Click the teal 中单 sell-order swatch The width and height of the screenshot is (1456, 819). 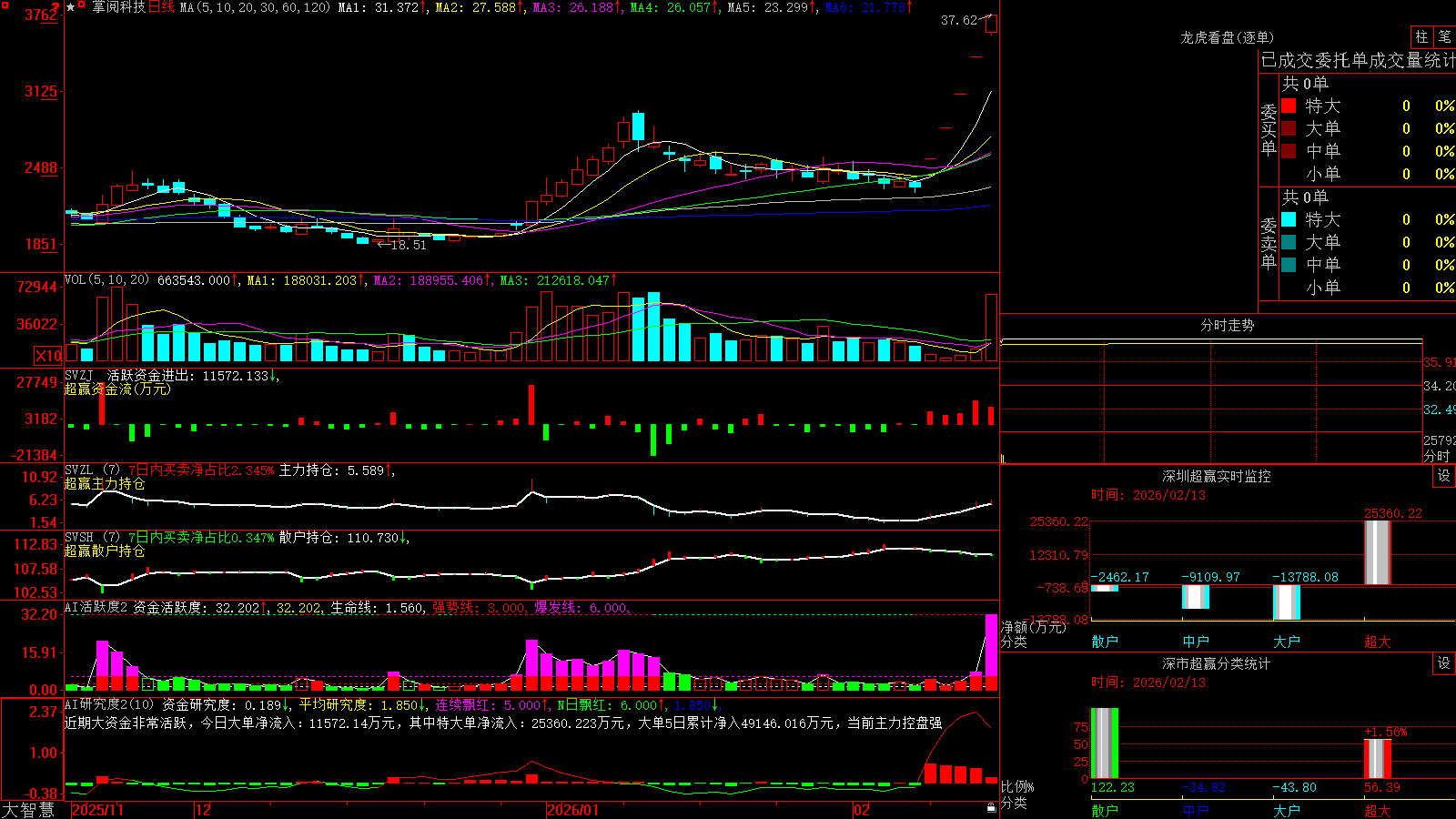pyautogui.click(x=1289, y=264)
